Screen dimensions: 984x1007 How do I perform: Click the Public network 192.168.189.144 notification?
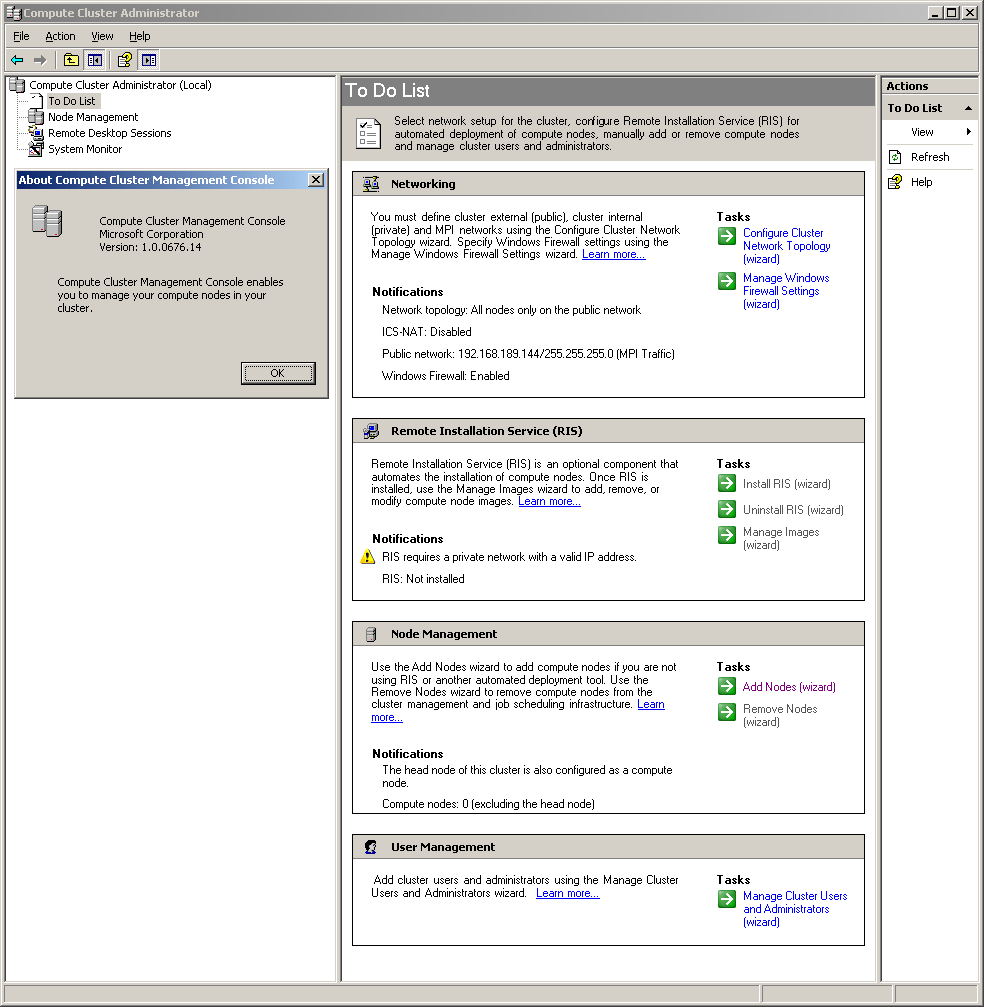(x=528, y=355)
